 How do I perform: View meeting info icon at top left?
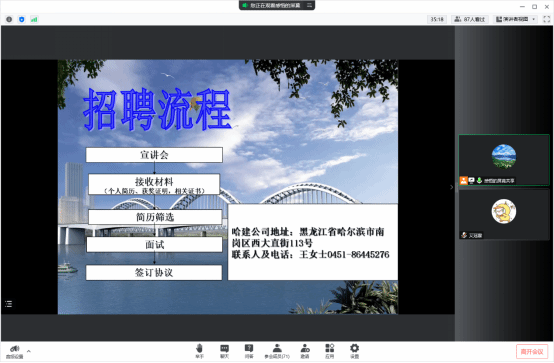[9, 19]
